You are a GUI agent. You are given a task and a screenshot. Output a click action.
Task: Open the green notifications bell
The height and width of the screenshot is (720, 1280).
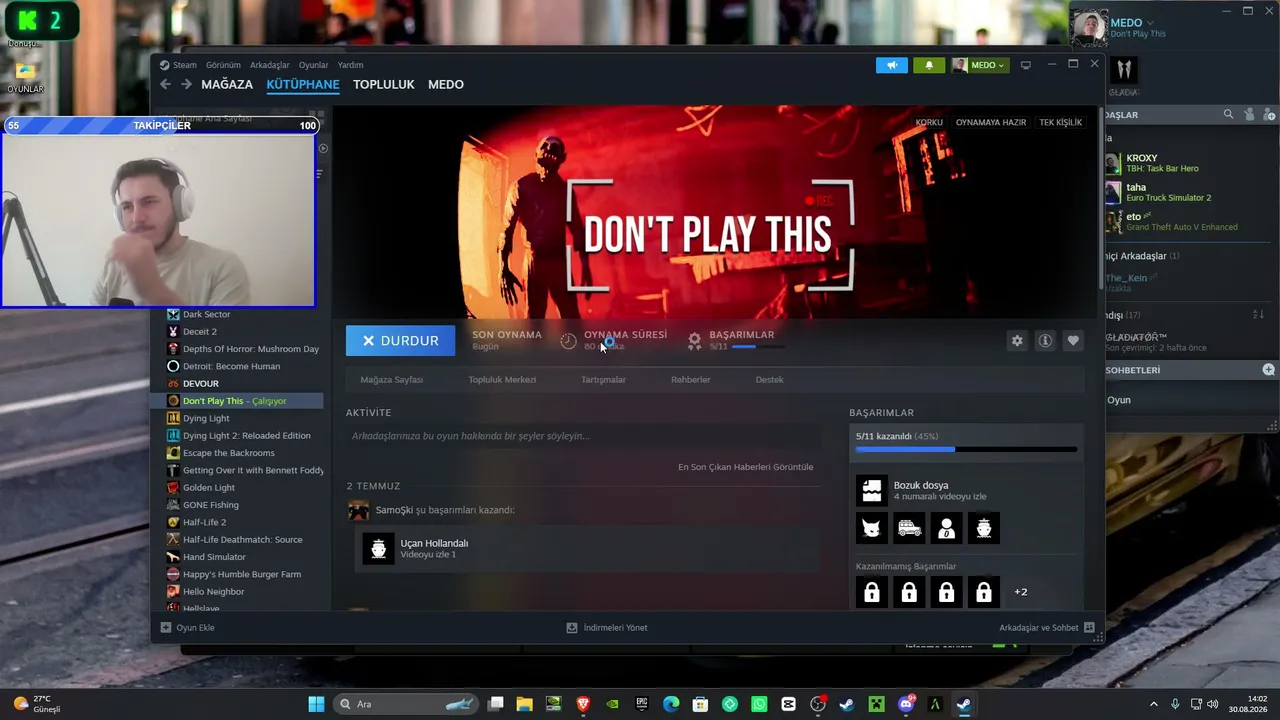[x=928, y=65]
